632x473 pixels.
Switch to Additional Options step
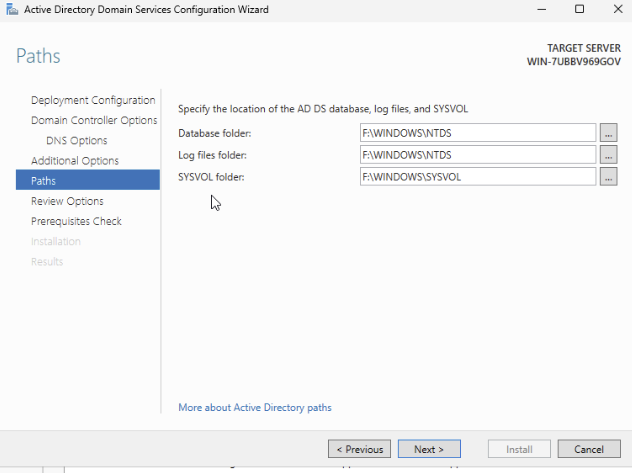pyautogui.click(x=75, y=160)
